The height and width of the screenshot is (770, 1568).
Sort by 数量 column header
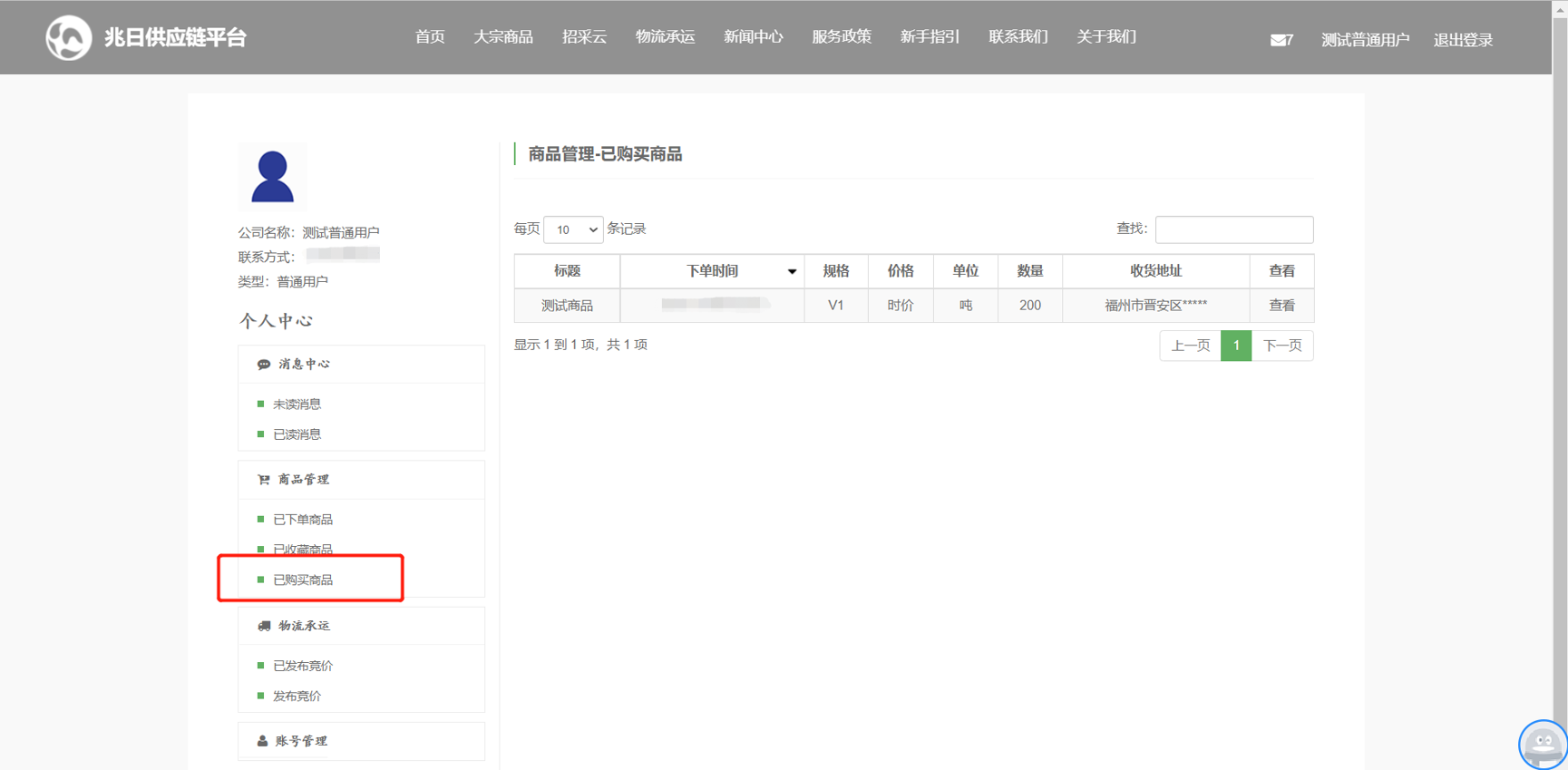(1029, 271)
